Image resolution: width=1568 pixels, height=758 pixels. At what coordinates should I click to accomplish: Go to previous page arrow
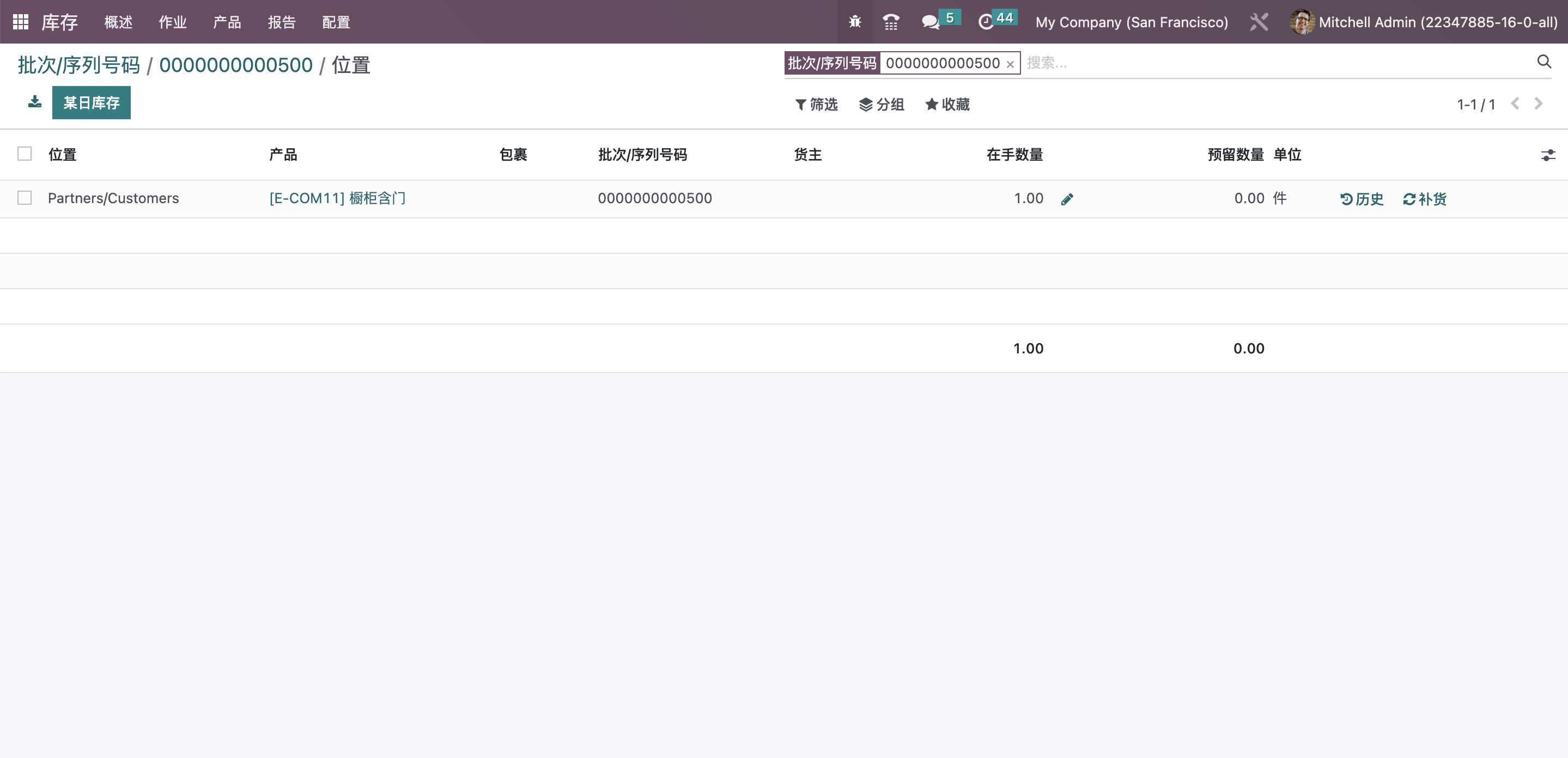1515,104
